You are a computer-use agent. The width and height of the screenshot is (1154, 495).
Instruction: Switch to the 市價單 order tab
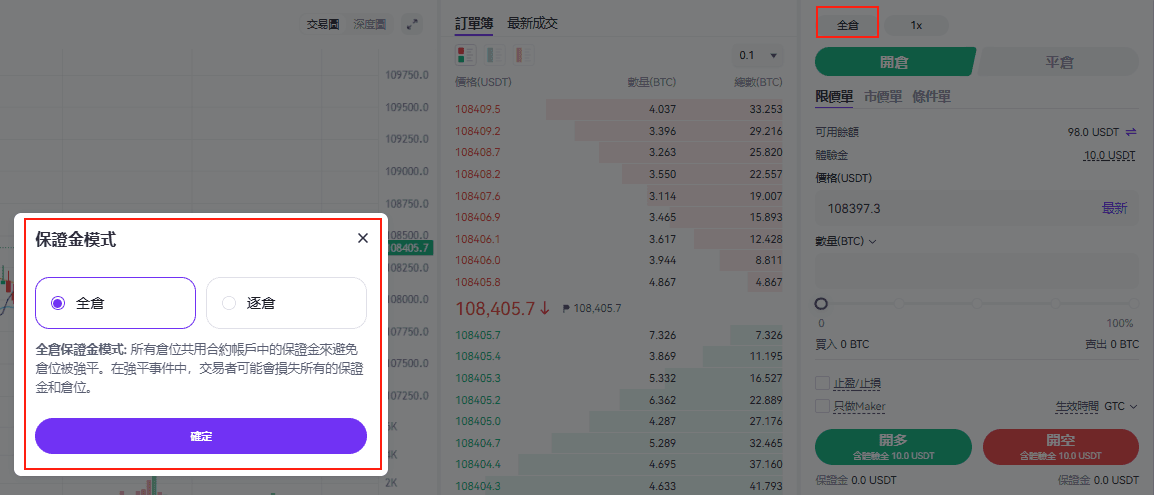click(x=882, y=97)
